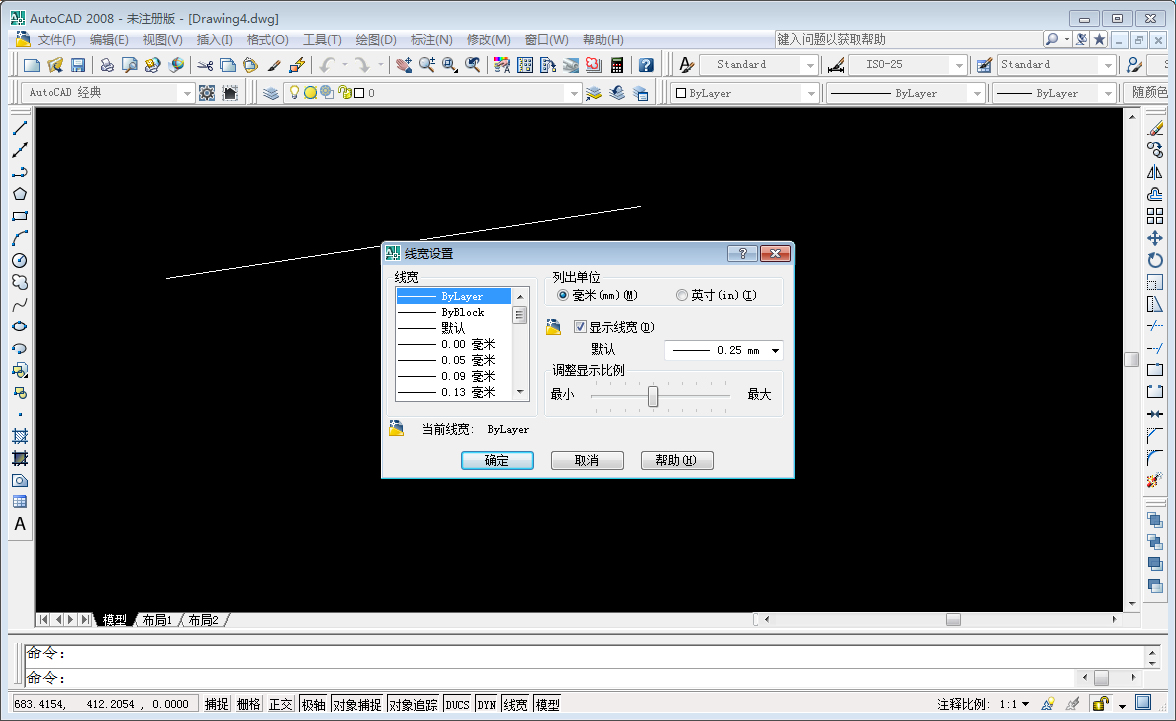Enable 正交 mode in status bar
This screenshot has width=1176, height=721.
(x=280, y=703)
